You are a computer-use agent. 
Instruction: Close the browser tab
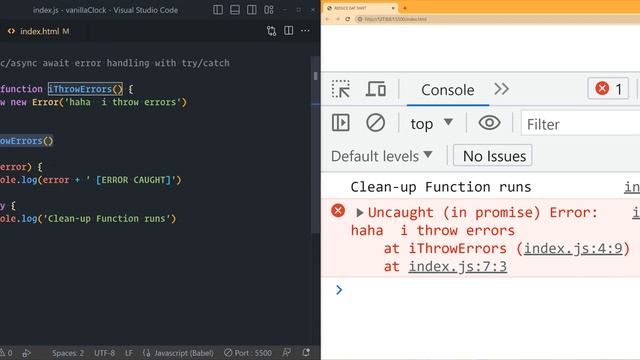tap(393, 8)
